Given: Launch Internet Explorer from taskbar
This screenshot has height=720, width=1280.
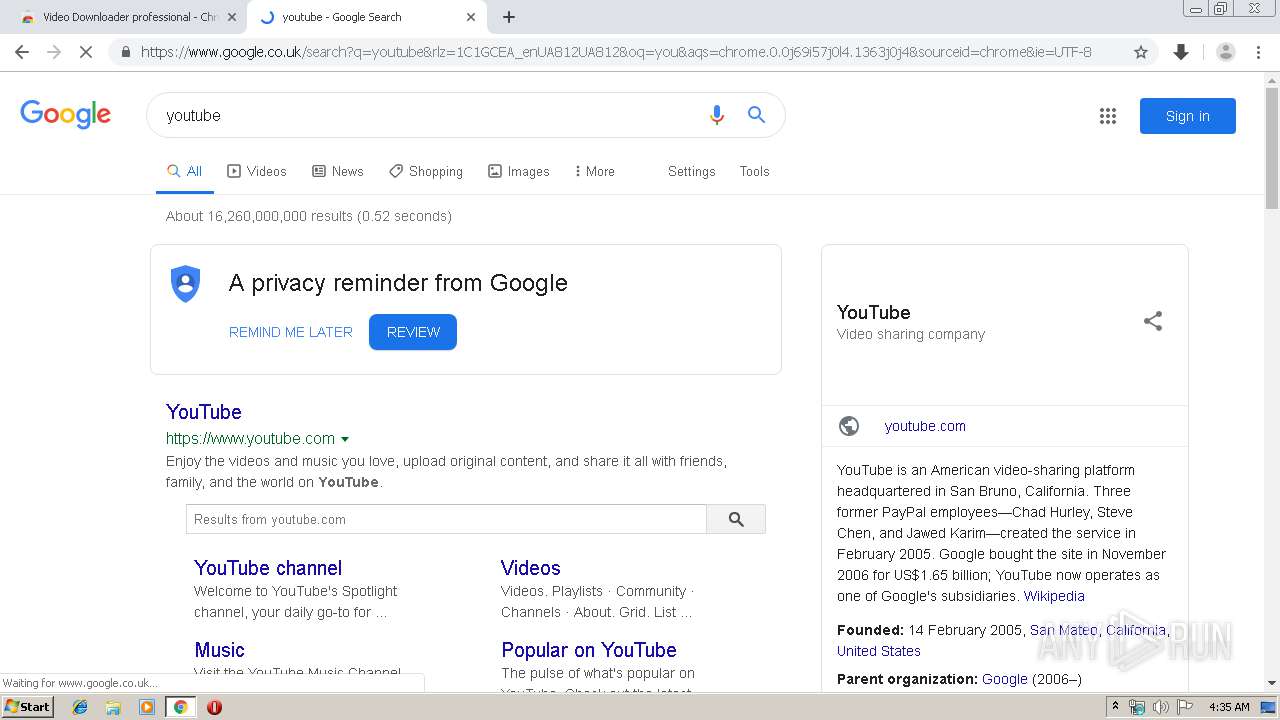Looking at the screenshot, I should tap(80, 707).
